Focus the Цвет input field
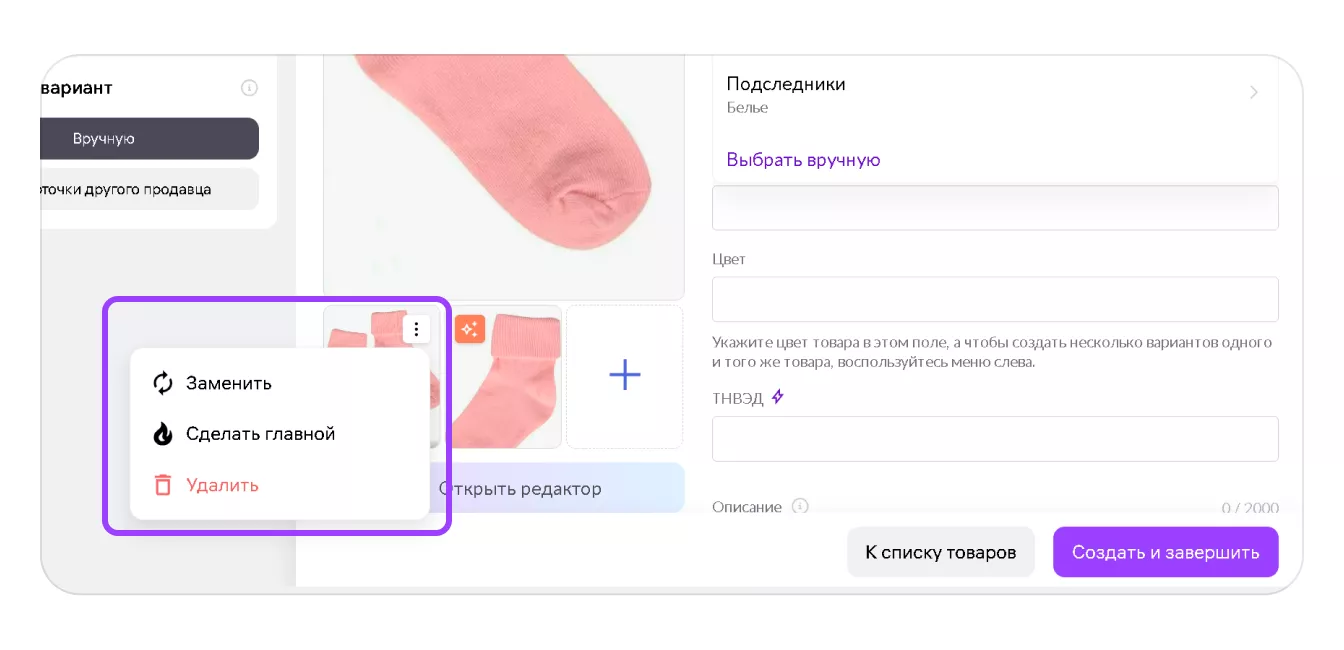 pyautogui.click(x=995, y=299)
